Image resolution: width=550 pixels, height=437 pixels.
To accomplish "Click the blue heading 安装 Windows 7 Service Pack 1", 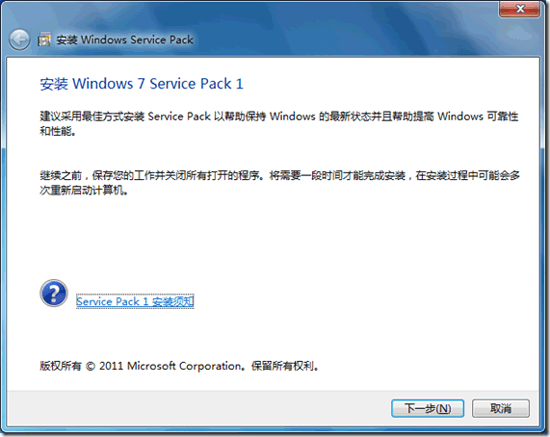I will [x=141, y=84].
